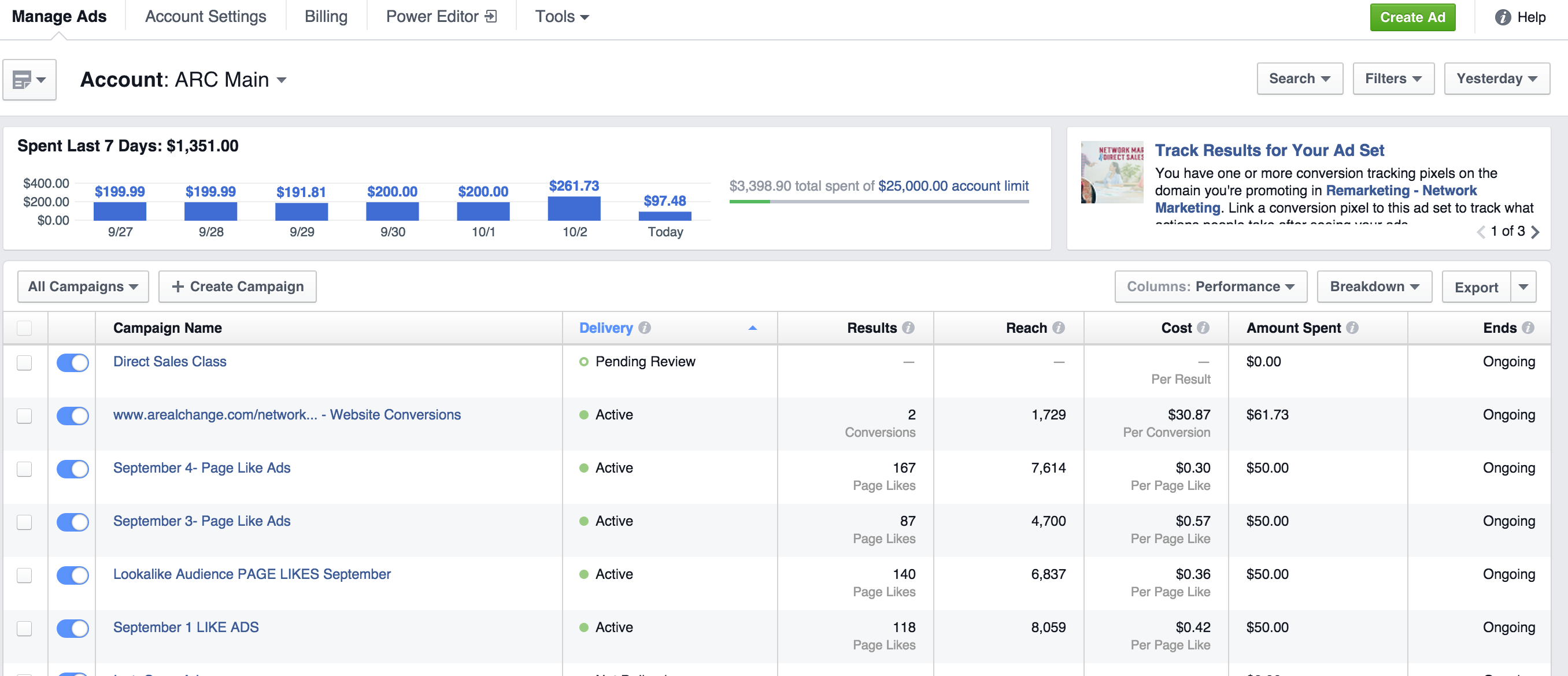This screenshot has width=1568, height=676.
Task: Open September 1 LIKE ADS campaign link
Action: (x=186, y=627)
